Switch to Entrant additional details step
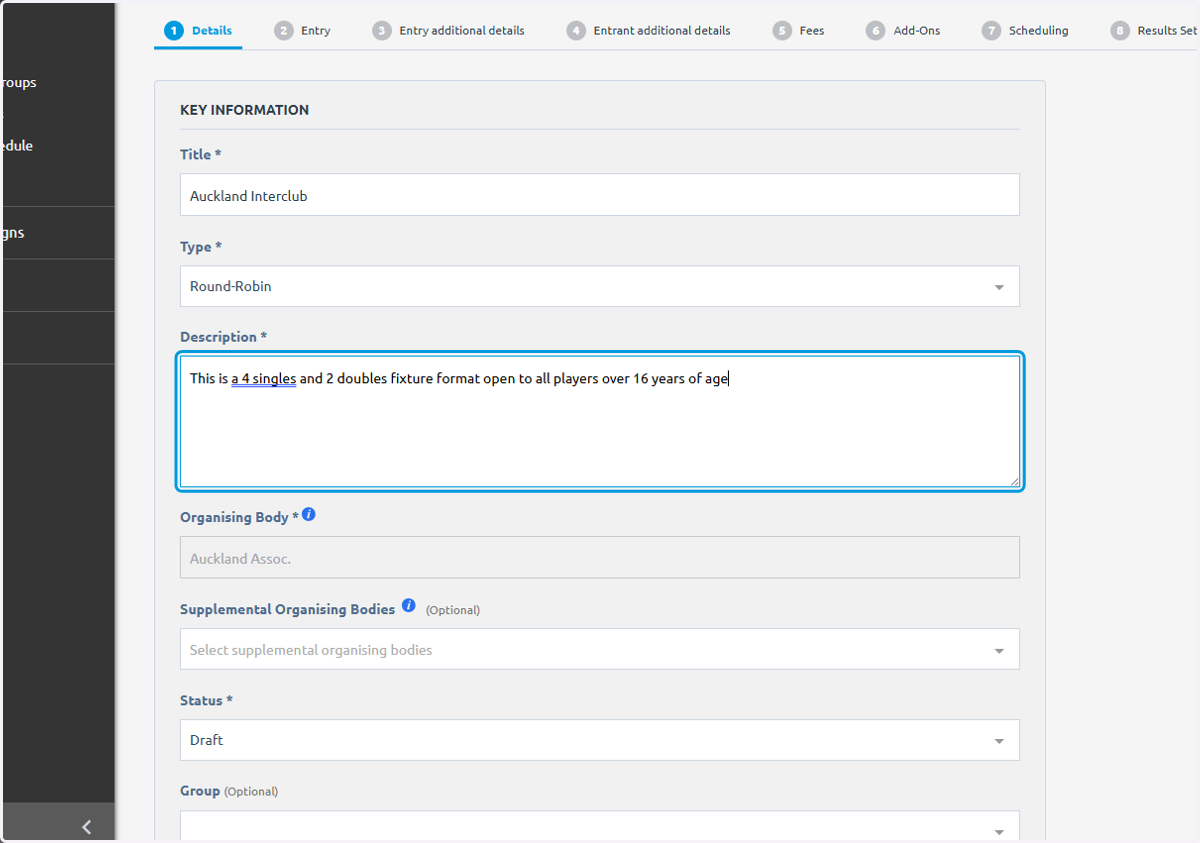This screenshot has width=1200, height=843. tap(648, 31)
